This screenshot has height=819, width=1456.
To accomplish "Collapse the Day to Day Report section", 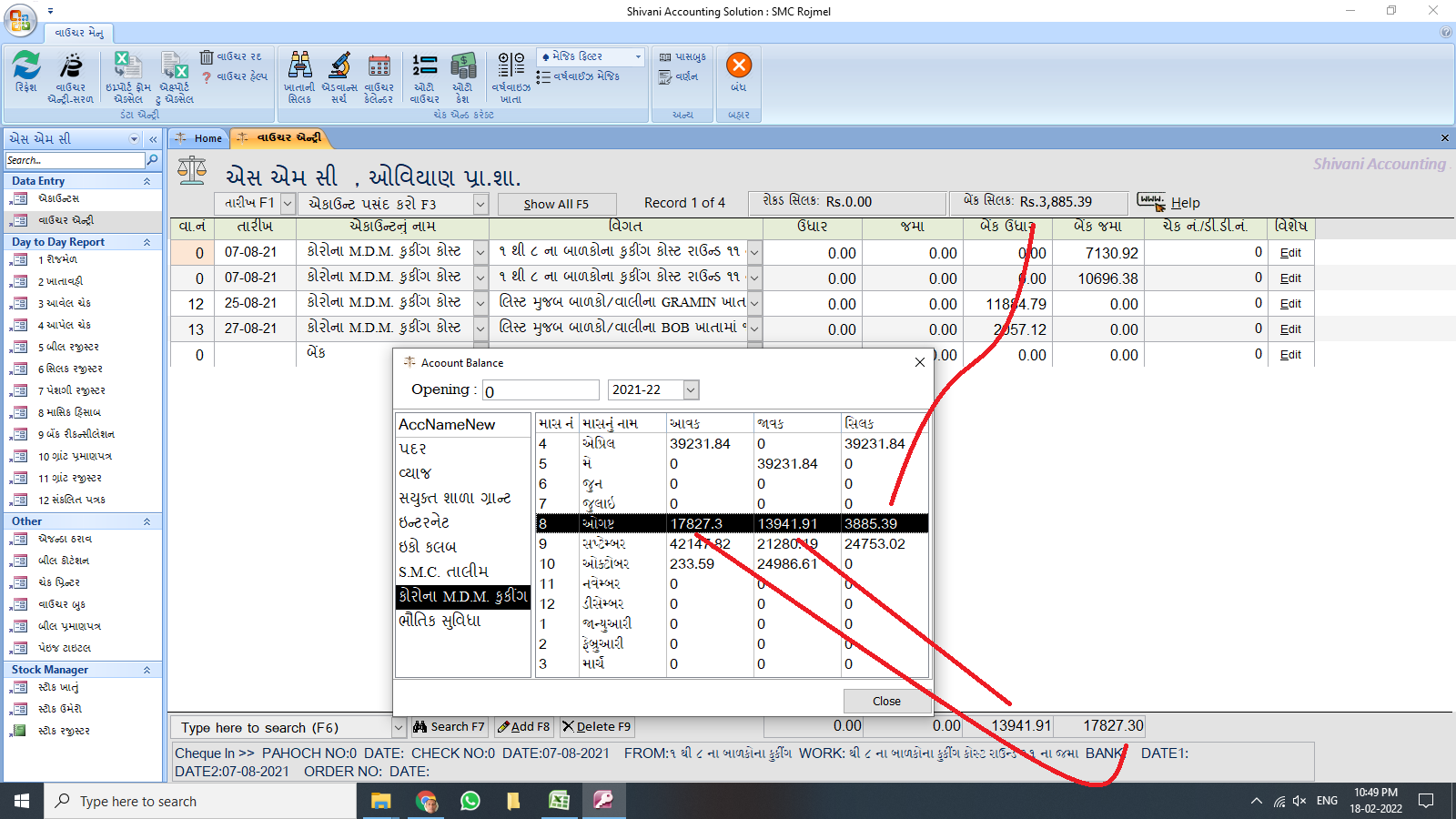I will tap(146, 241).
